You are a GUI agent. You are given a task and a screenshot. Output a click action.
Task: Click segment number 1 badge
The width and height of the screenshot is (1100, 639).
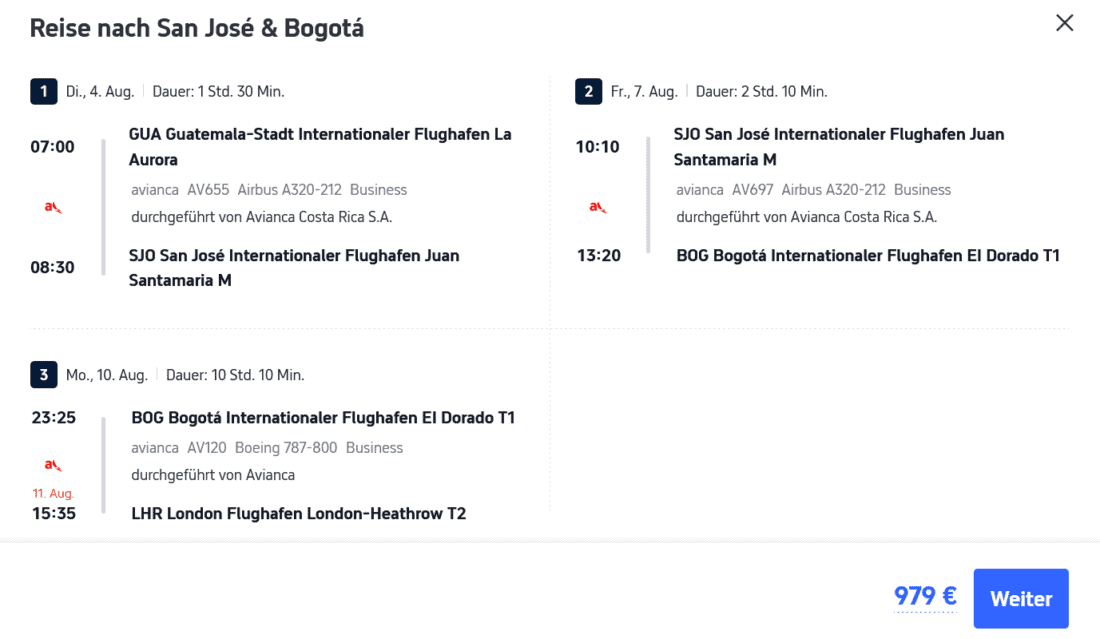pyautogui.click(x=43, y=92)
